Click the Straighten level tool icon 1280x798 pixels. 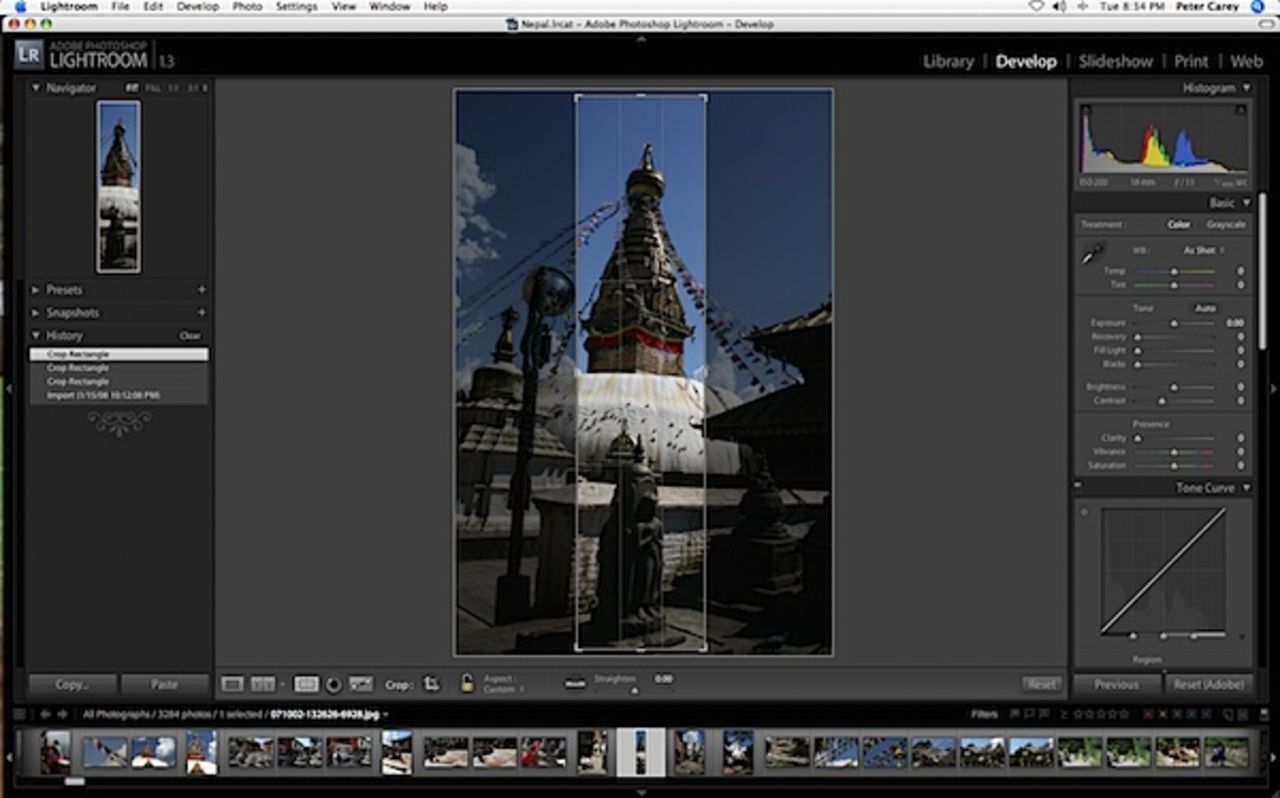(575, 684)
